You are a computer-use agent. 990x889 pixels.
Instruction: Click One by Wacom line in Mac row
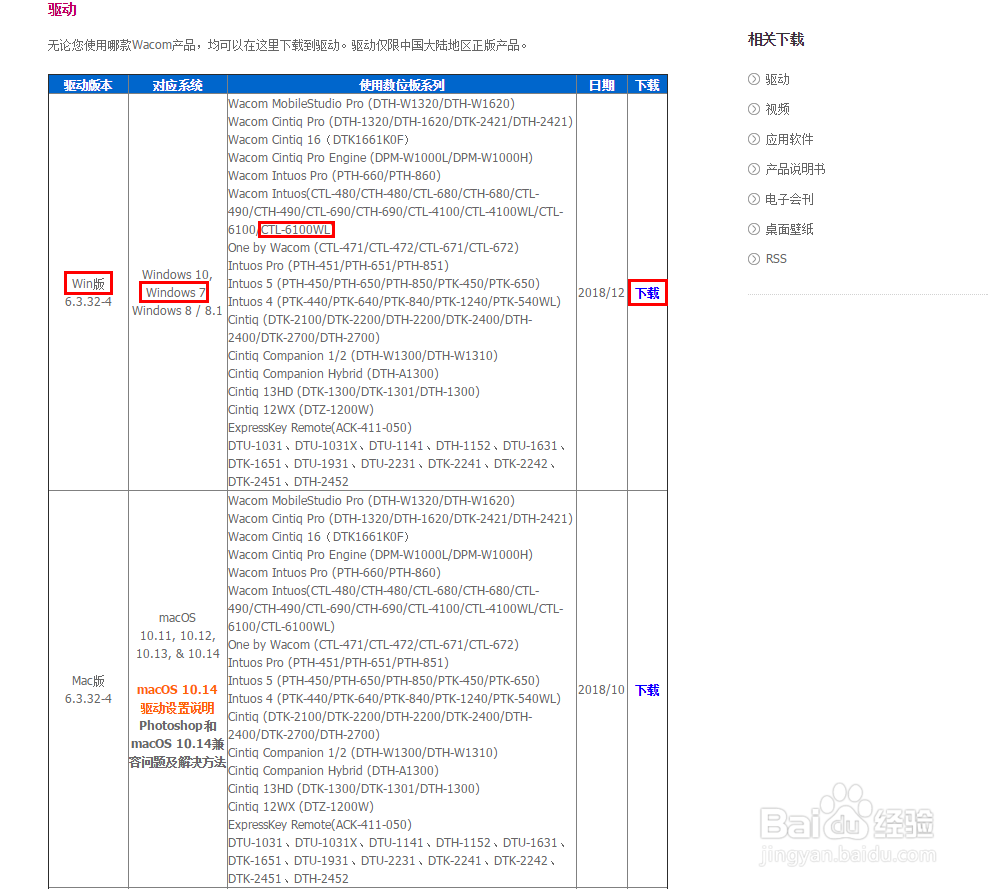coord(373,645)
